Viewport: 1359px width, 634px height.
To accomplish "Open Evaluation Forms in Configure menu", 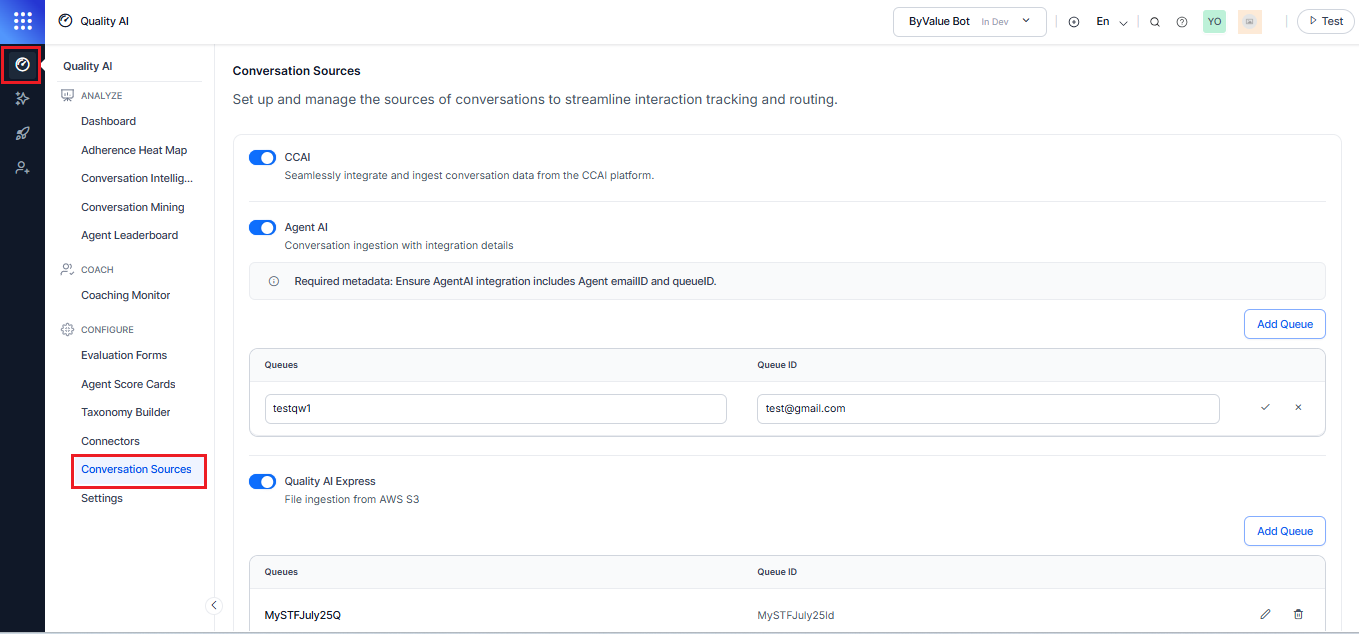I will click(124, 355).
